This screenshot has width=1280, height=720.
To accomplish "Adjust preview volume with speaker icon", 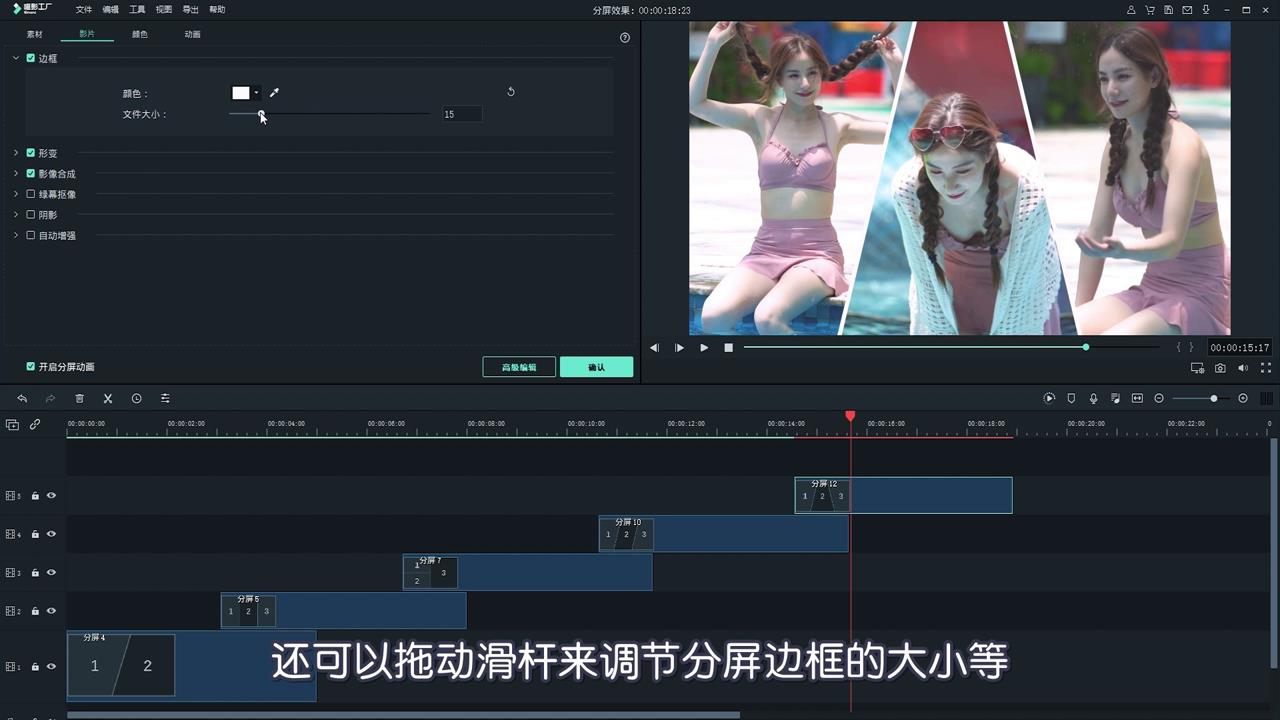I will point(1243,368).
